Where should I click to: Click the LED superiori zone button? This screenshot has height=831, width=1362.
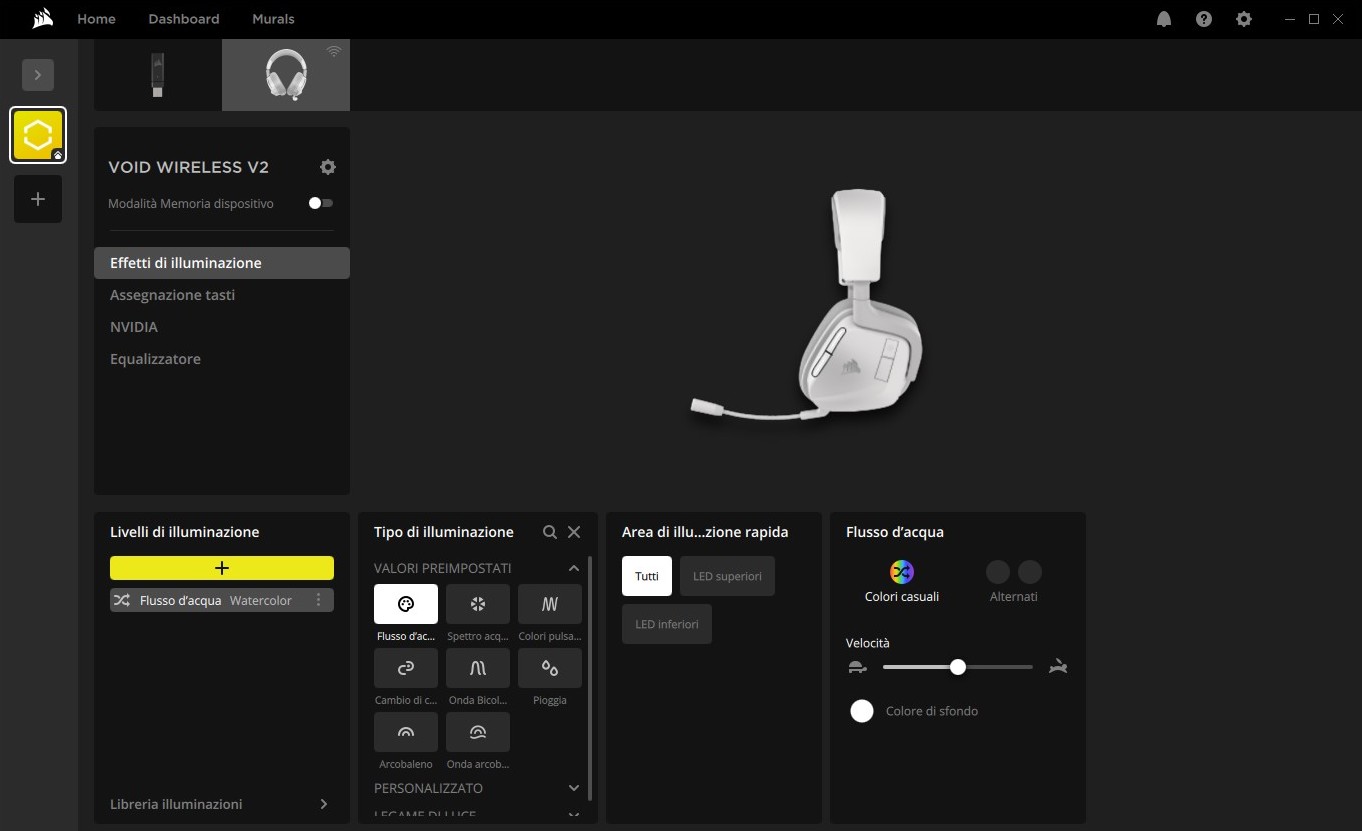tap(727, 576)
